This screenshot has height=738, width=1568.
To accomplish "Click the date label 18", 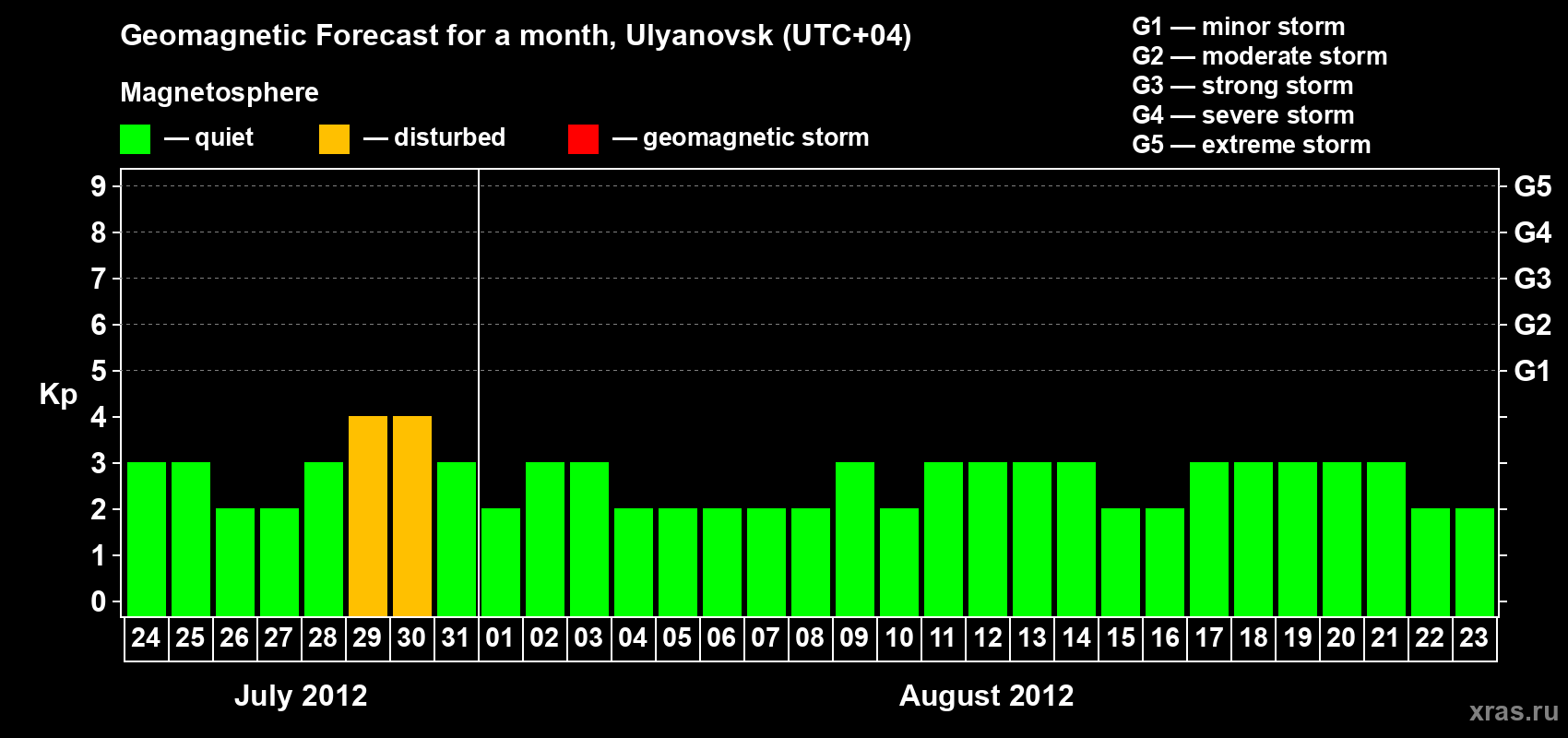I will coord(1253,637).
